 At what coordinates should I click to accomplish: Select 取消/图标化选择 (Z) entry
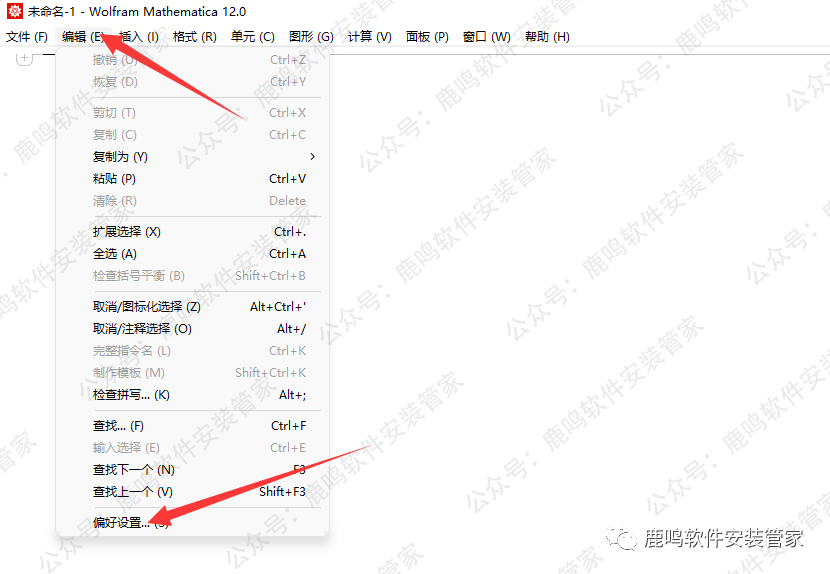(x=193, y=307)
